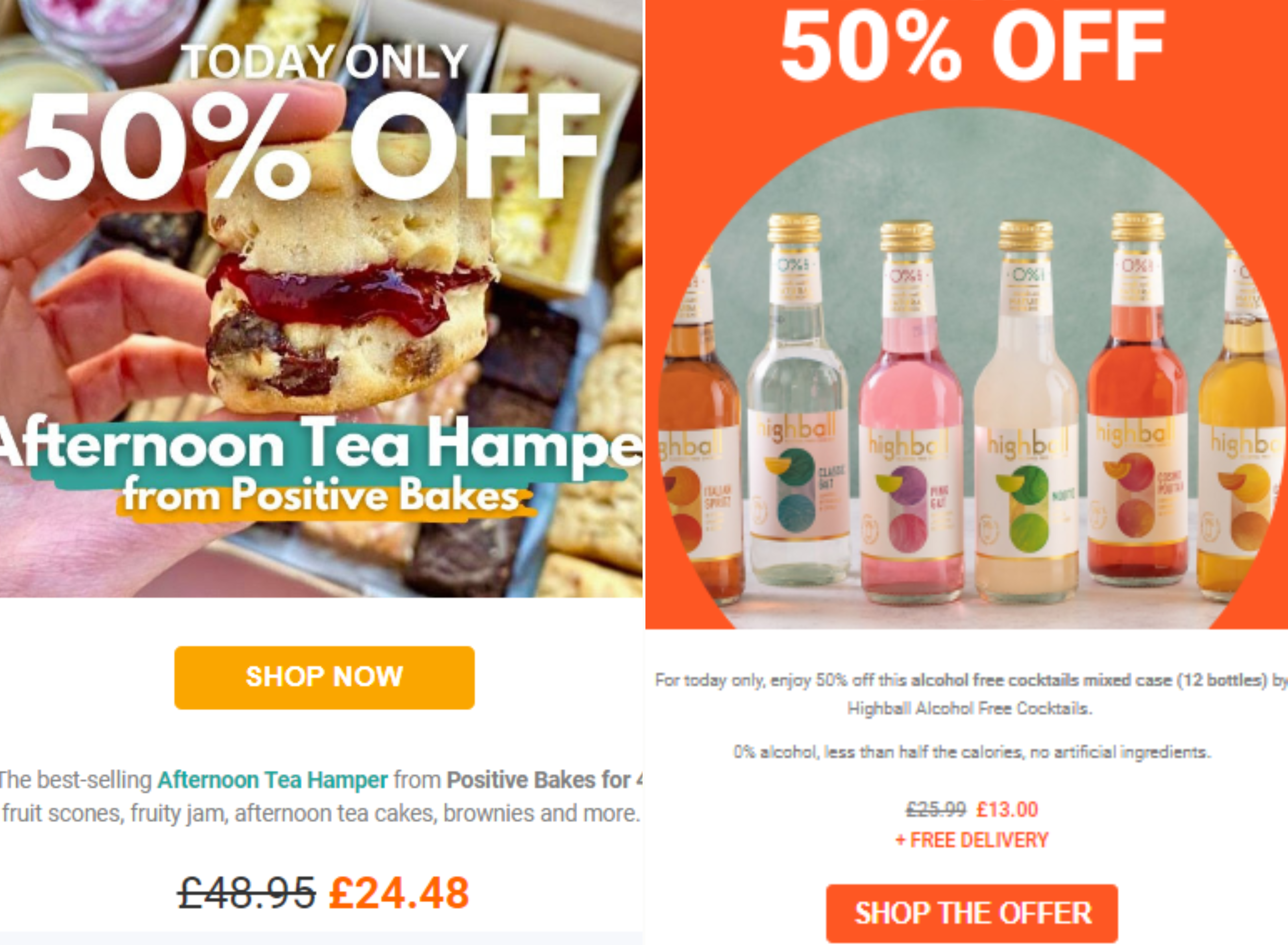This screenshot has height=945, width=1288.
Task: Click the crossed-out £48.95 price
Action: (246, 893)
